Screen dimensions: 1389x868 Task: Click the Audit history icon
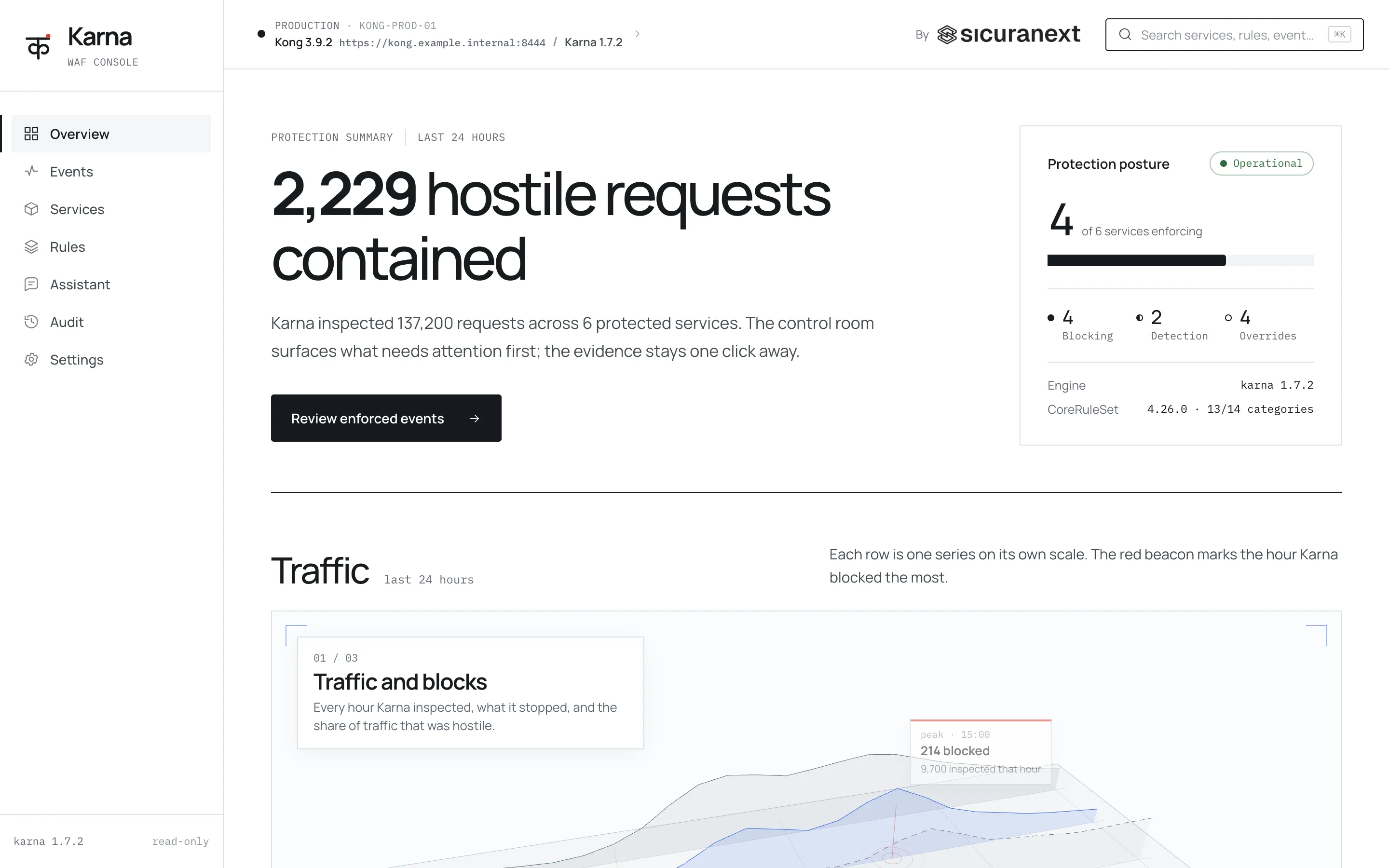tap(31, 322)
